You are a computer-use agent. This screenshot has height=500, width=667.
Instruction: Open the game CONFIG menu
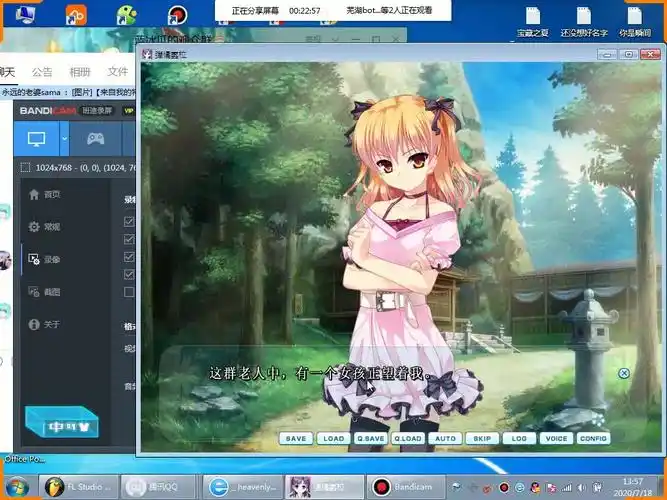click(592, 438)
